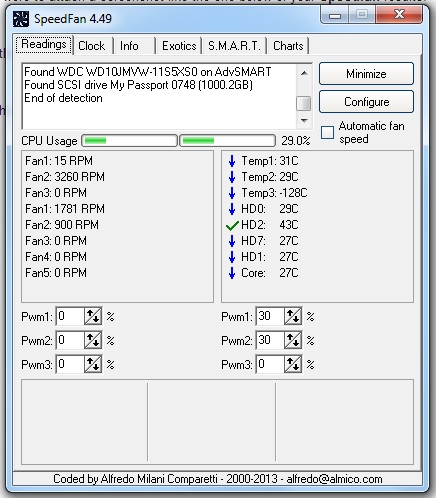
Task: Enable the Automatic fan speed checkbox
Action: pyautogui.click(x=327, y=132)
